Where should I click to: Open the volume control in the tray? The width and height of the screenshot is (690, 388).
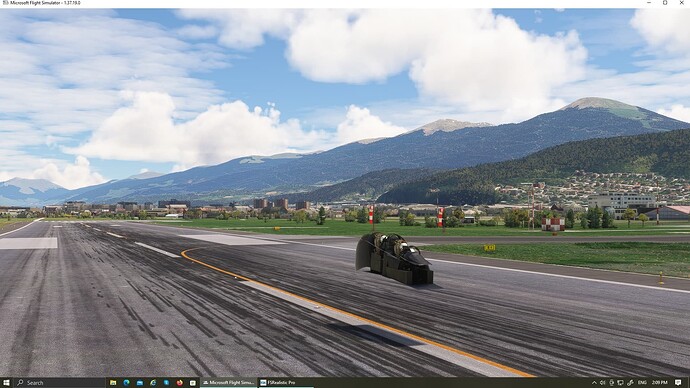click(602, 383)
